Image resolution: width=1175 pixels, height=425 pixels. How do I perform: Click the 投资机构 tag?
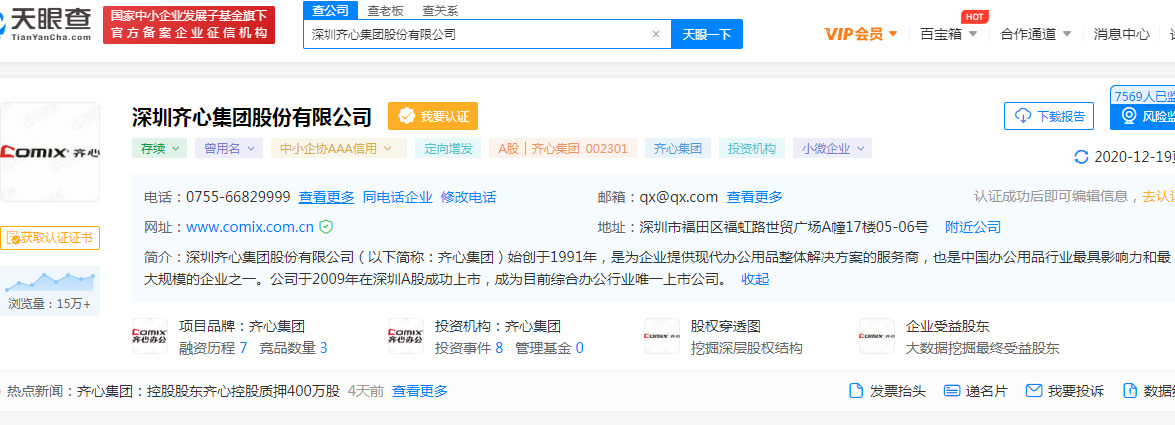coord(752,148)
